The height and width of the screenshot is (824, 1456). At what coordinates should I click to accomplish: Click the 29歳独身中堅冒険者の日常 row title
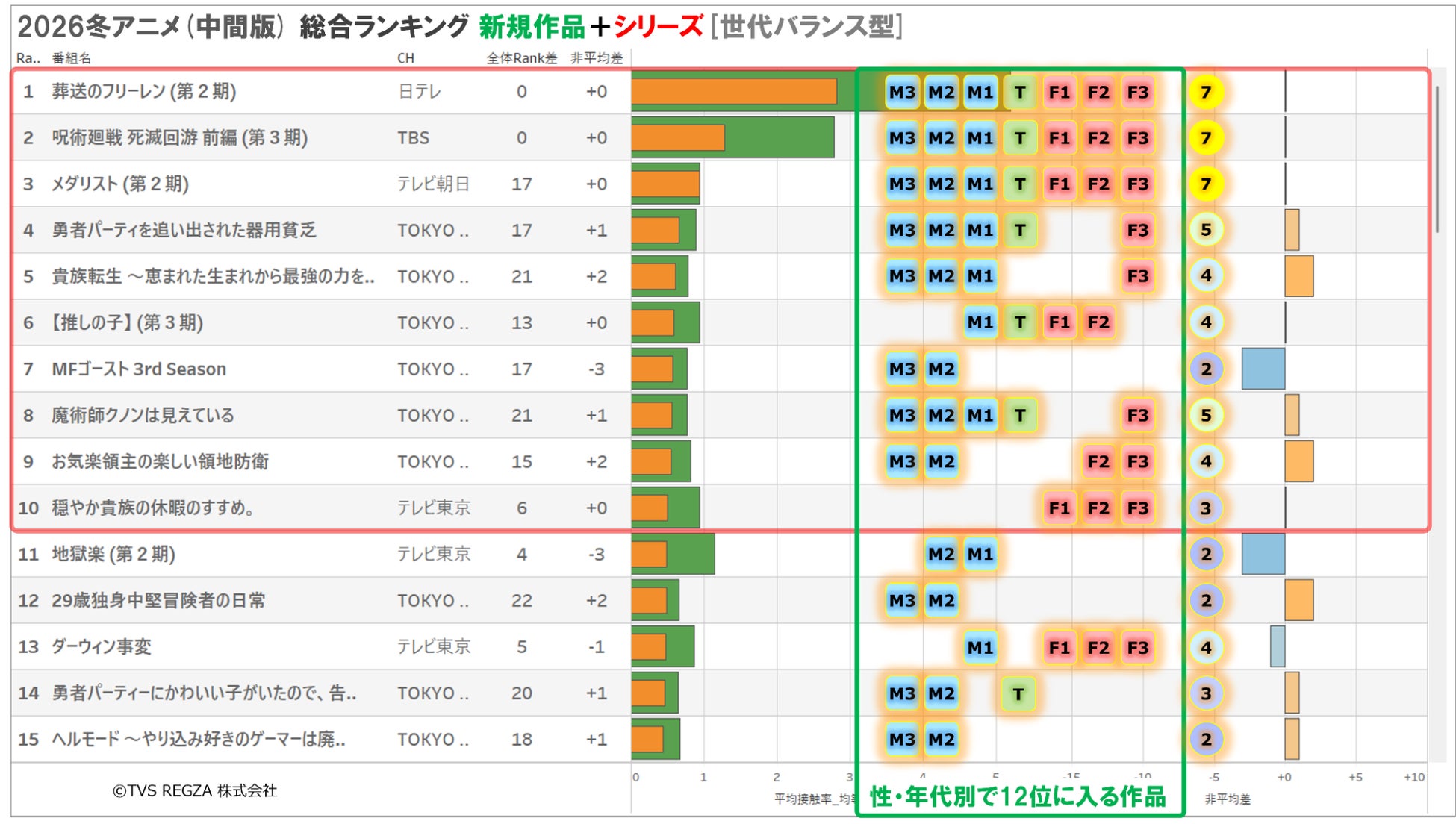pyautogui.click(x=158, y=601)
